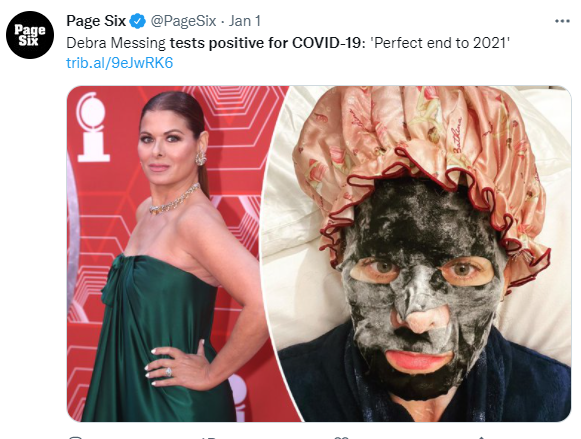
Task: Click the reply icon below the photo
Action: tap(75, 438)
